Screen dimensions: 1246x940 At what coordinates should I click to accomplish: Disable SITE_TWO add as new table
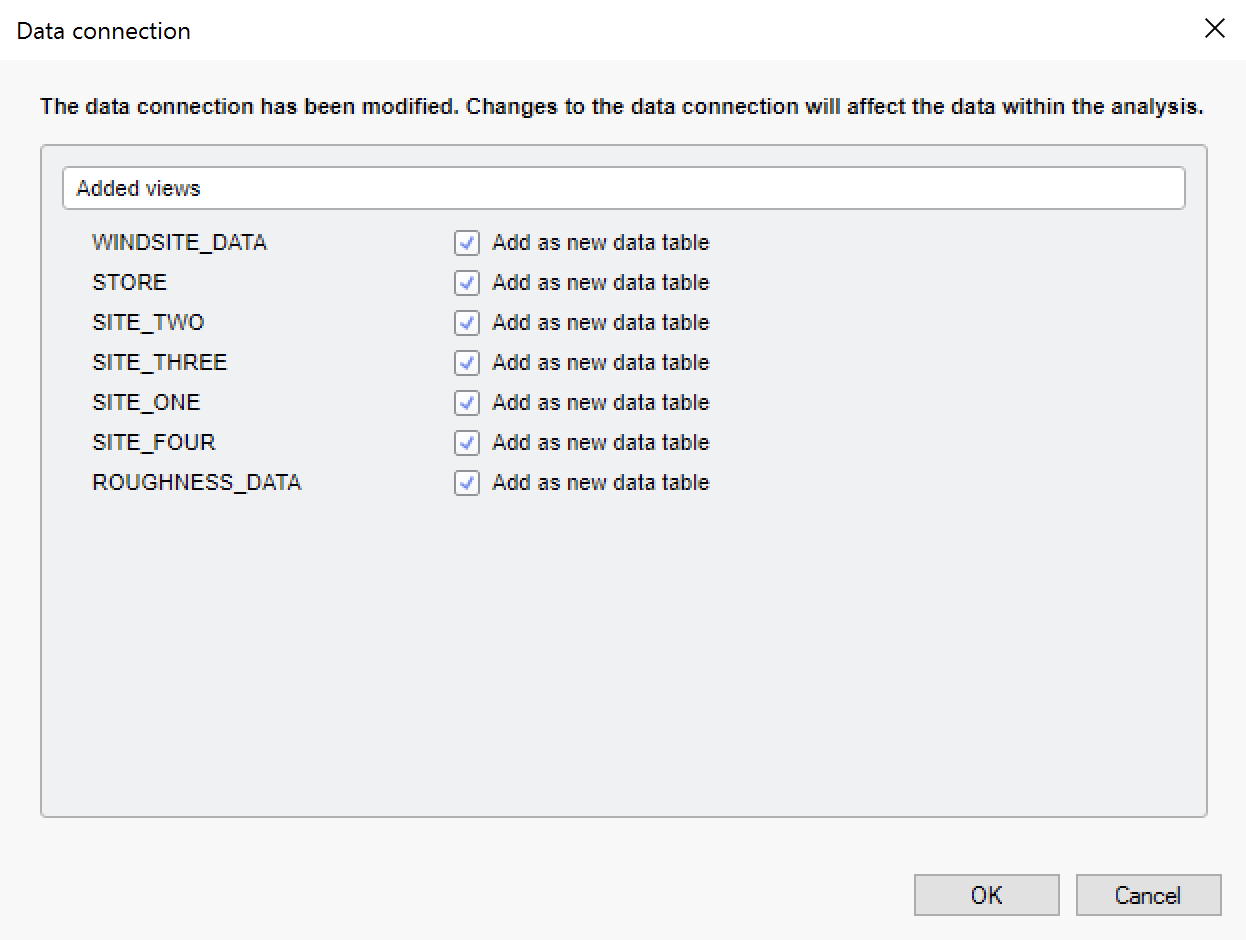pos(467,323)
